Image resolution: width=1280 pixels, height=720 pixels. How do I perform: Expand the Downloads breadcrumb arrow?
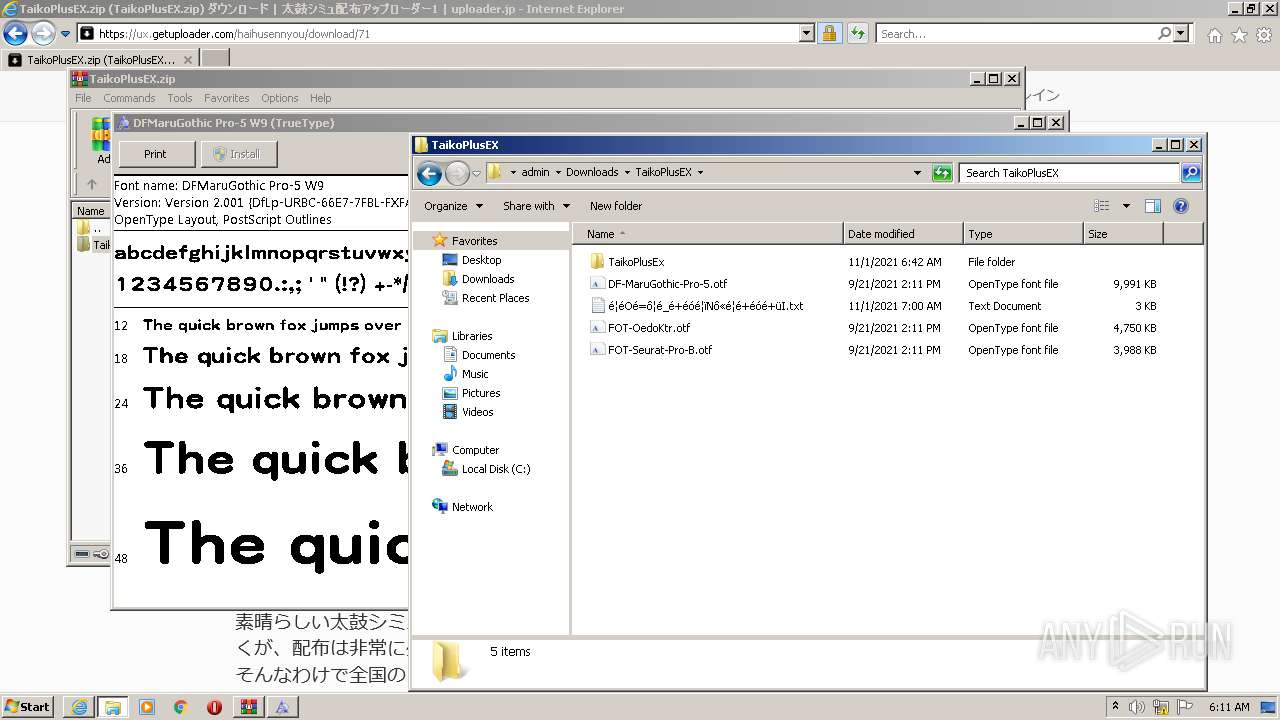point(627,172)
